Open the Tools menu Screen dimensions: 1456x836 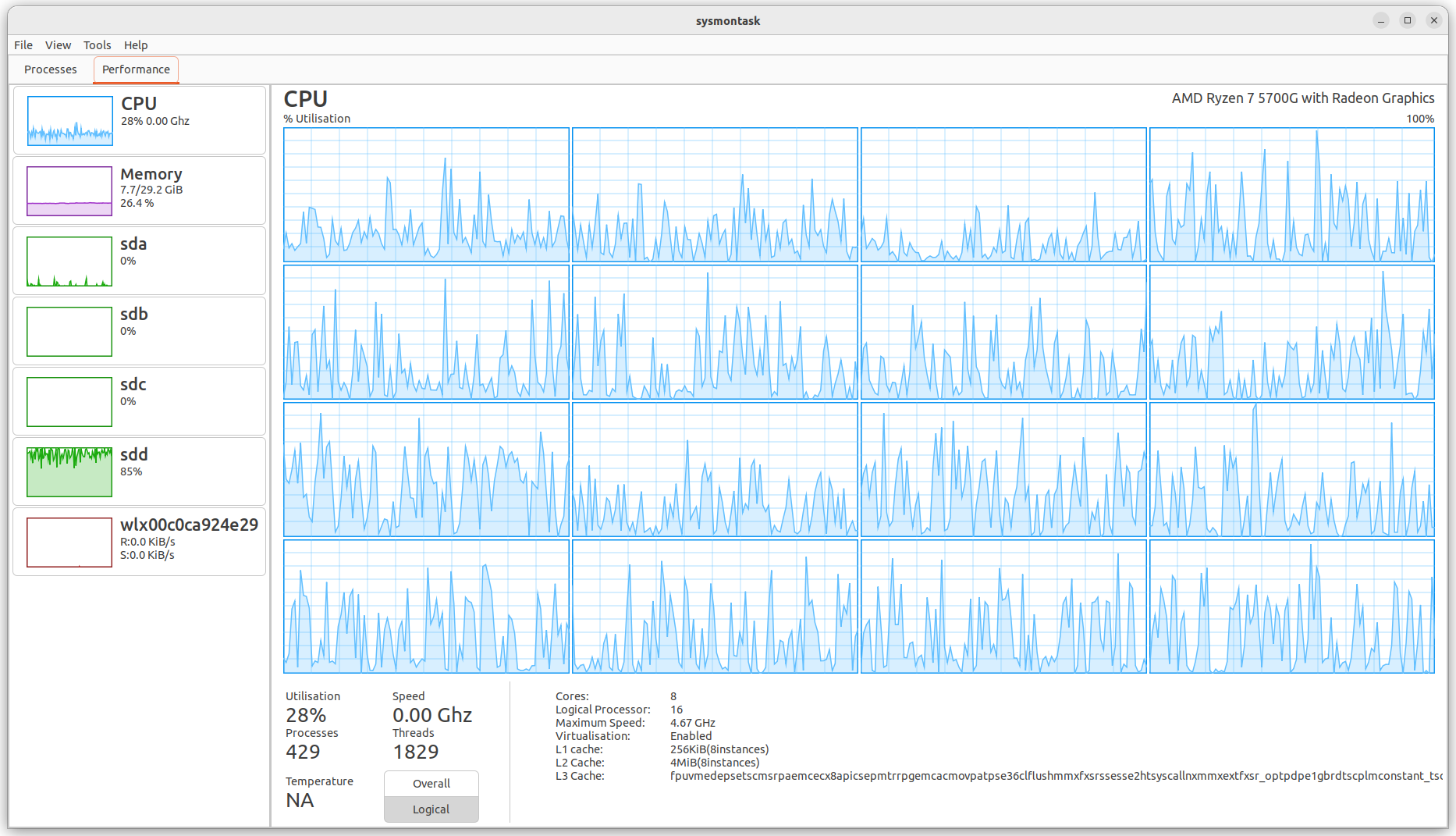pyautogui.click(x=97, y=44)
